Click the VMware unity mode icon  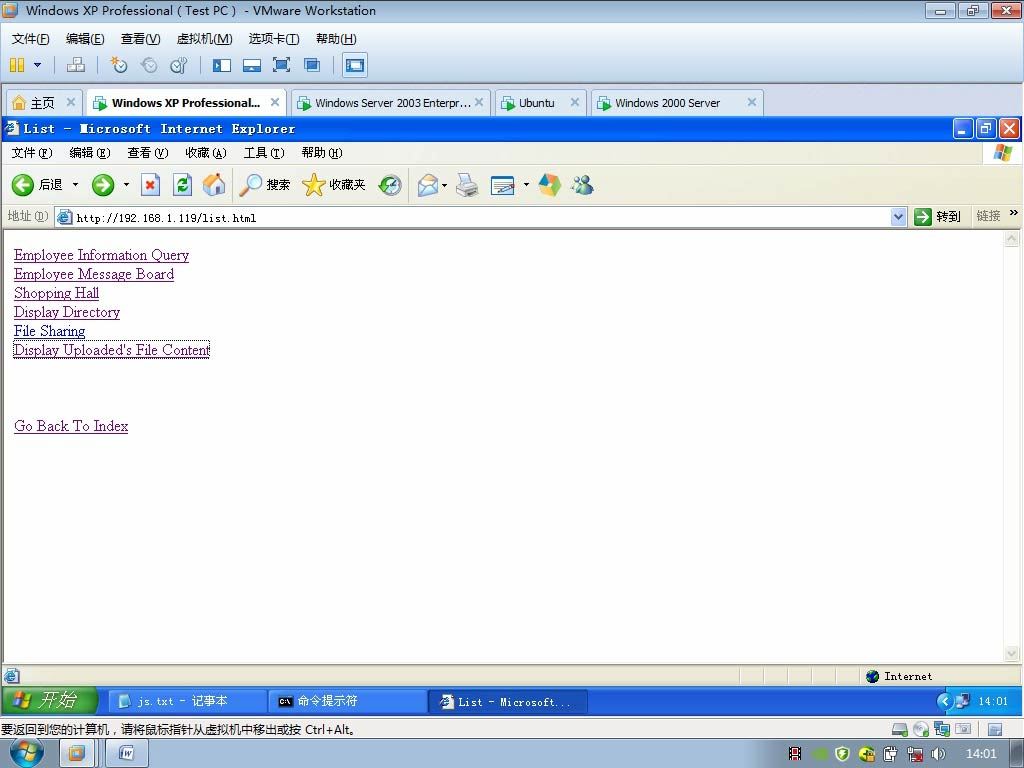312,65
